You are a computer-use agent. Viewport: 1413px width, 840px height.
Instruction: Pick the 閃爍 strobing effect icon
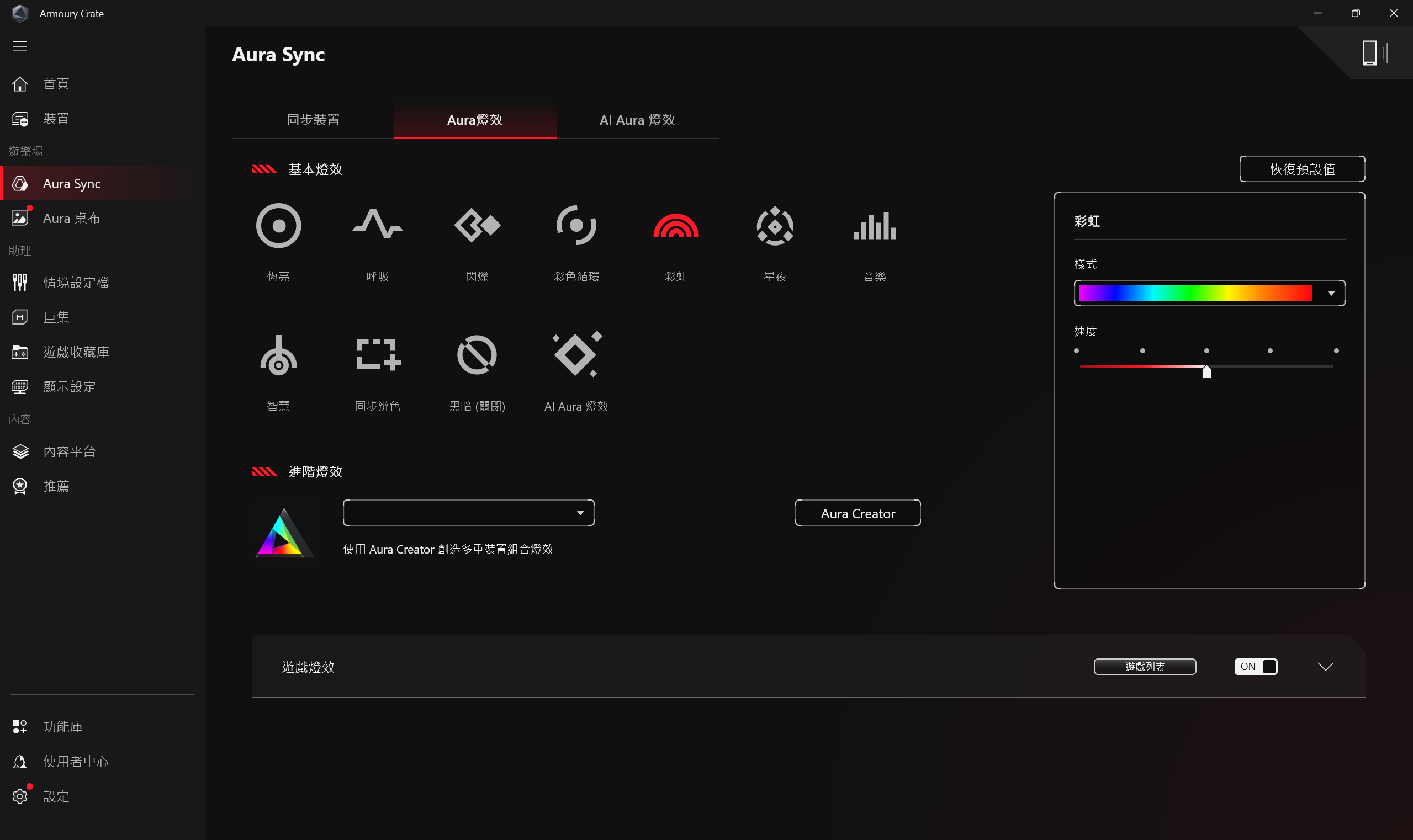pyautogui.click(x=477, y=226)
